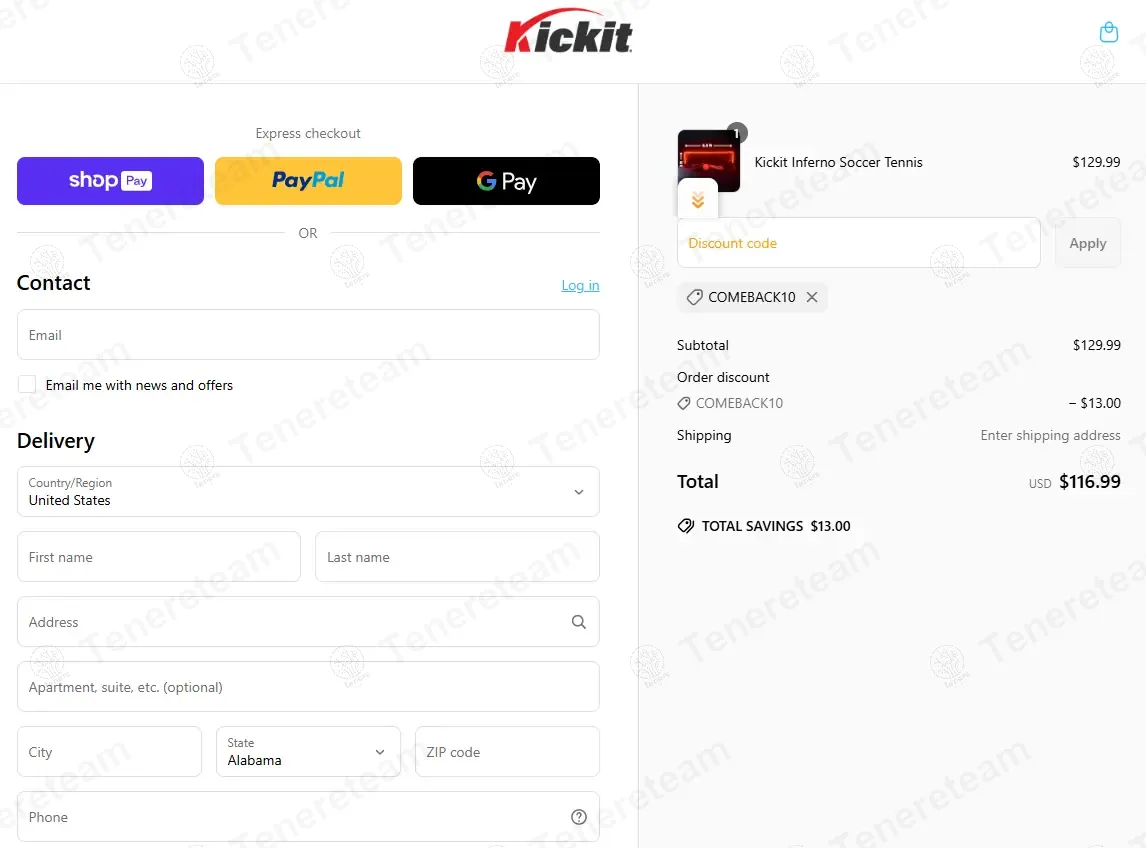Viewport: 1146px width, 848px height.
Task: Remove the COMEBACK10 discount code
Action: [811, 297]
